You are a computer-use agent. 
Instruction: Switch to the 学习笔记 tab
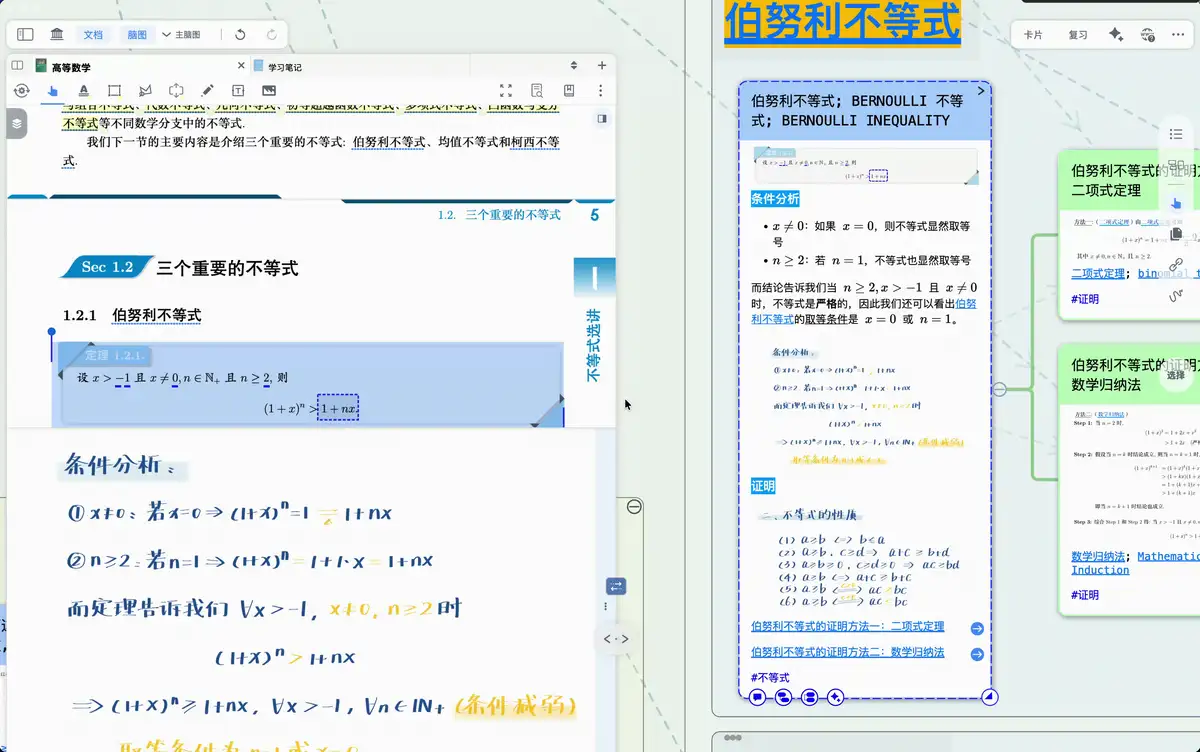point(285,67)
